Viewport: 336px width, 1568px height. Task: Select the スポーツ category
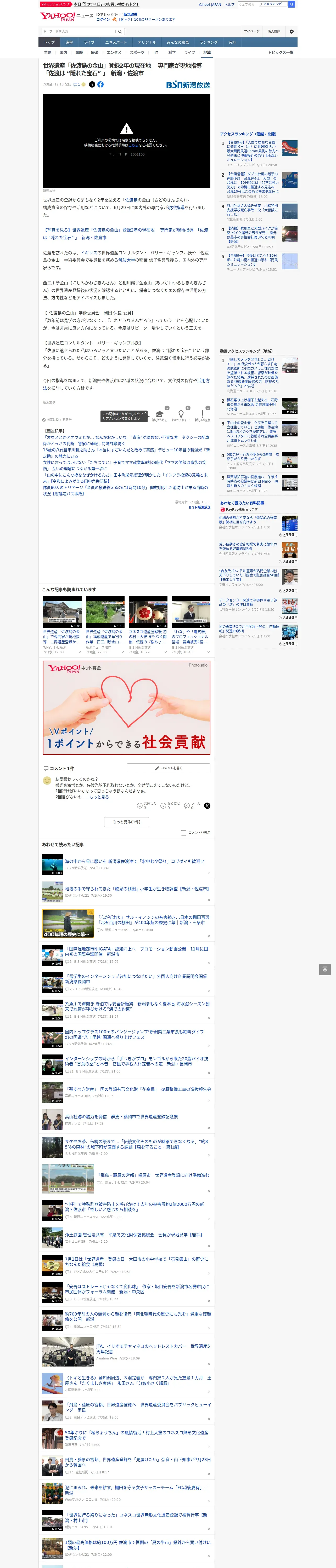137,52
